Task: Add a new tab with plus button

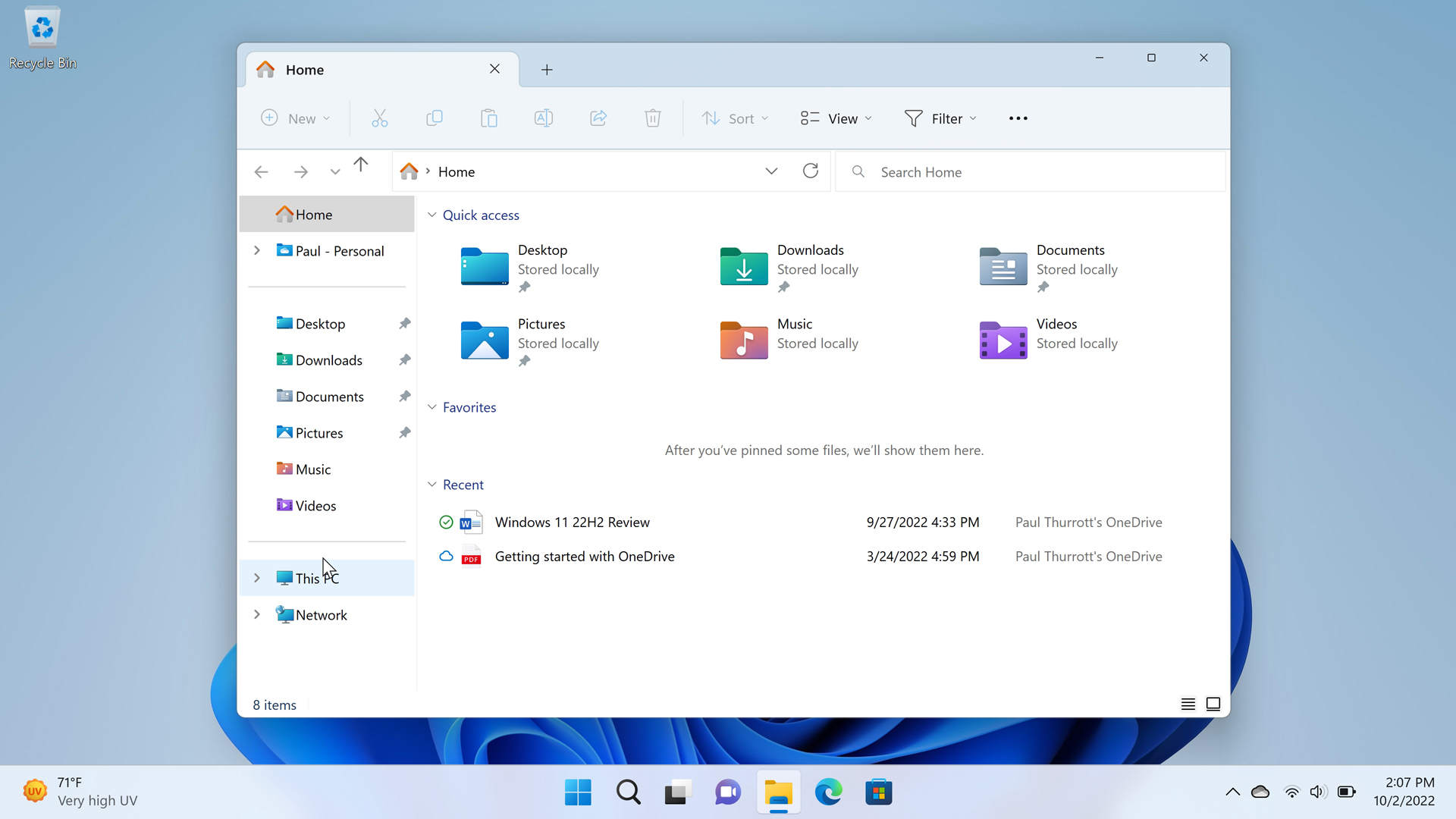Action: point(547,70)
